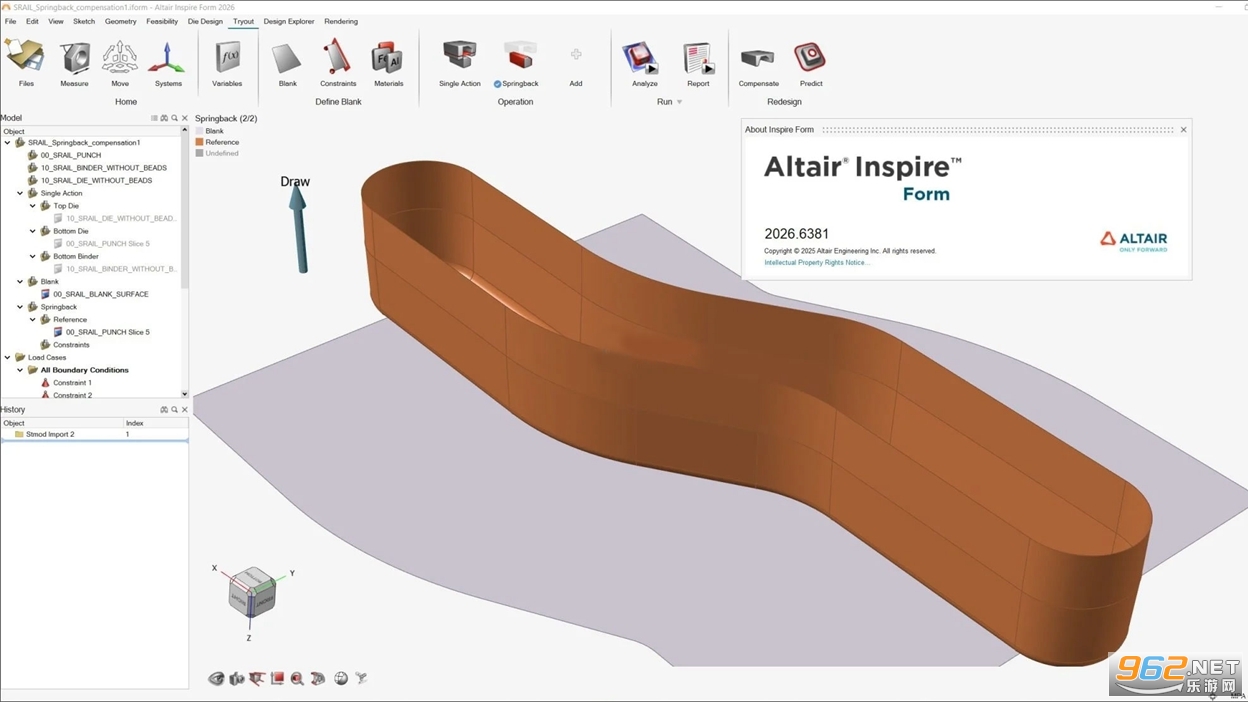
Task: Open the Variables tool
Action: pyautogui.click(x=227, y=57)
